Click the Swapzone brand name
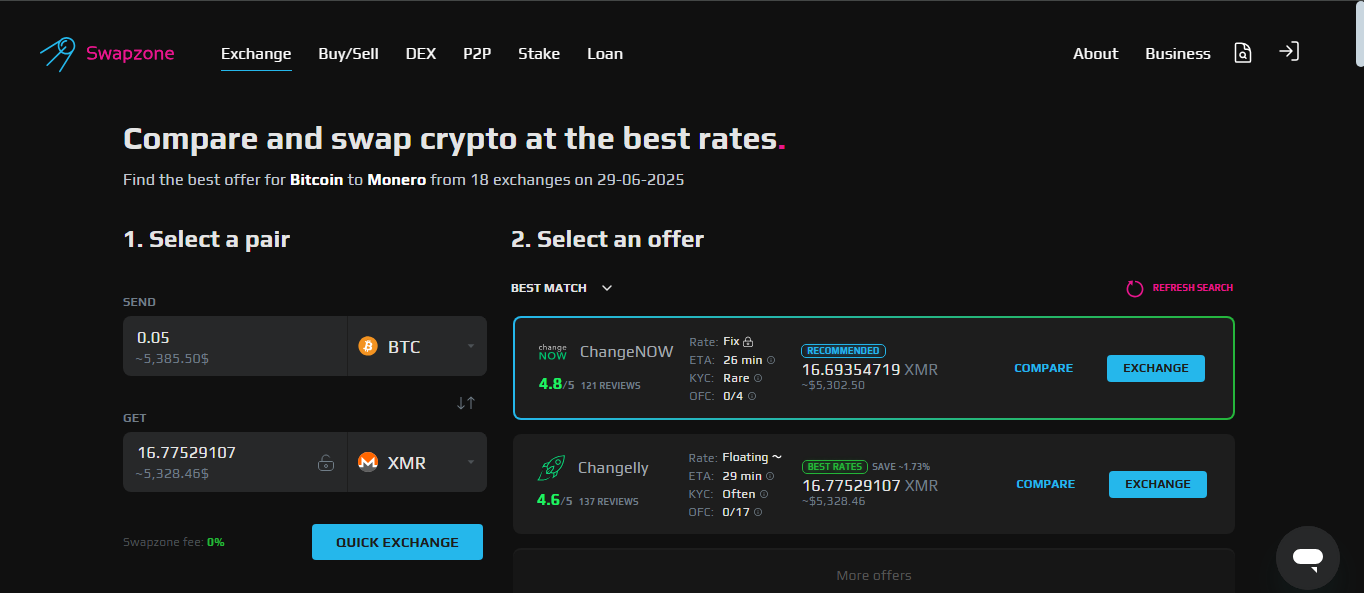 [x=130, y=54]
